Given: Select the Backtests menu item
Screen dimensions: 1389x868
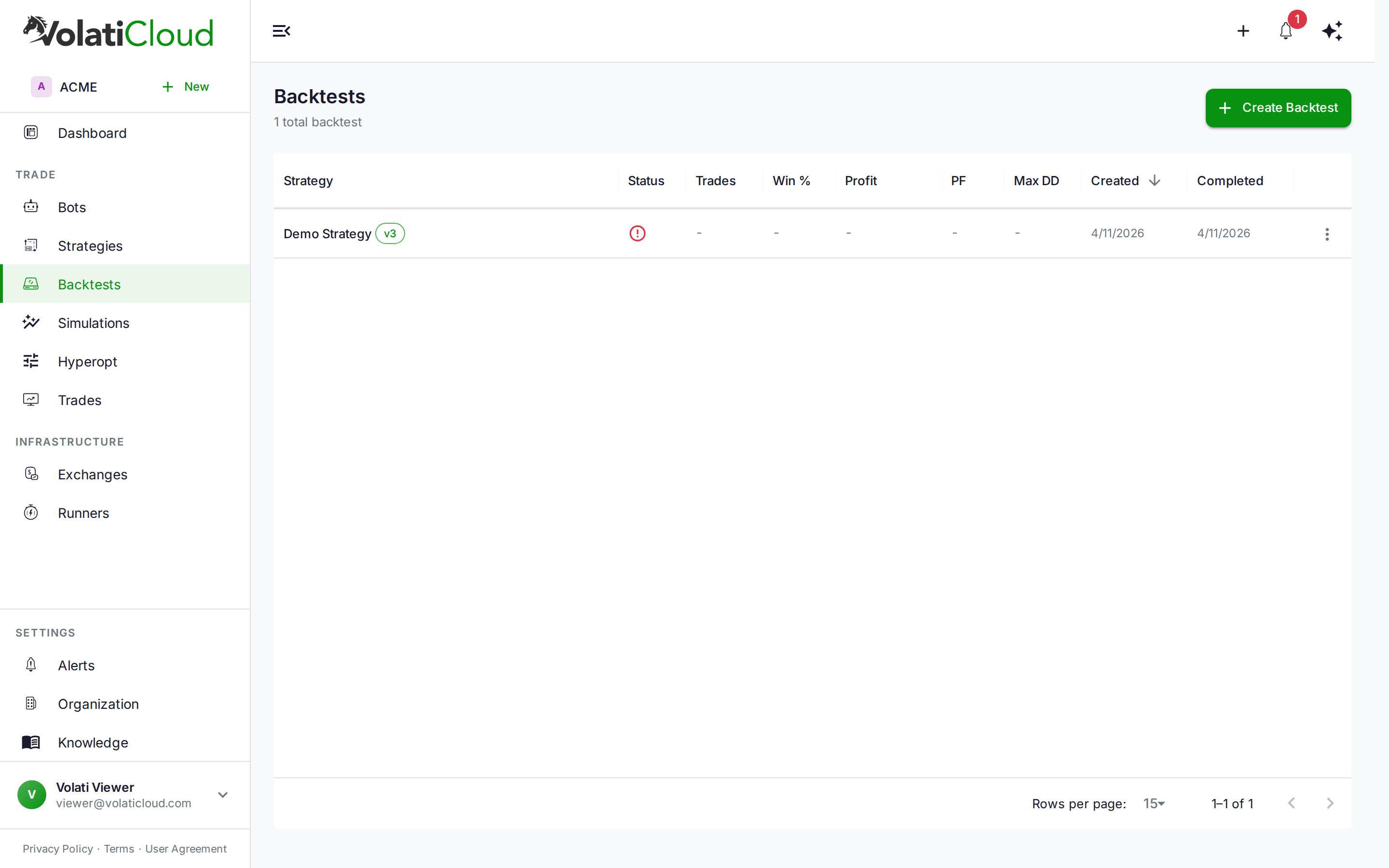Looking at the screenshot, I should tap(125, 284).
